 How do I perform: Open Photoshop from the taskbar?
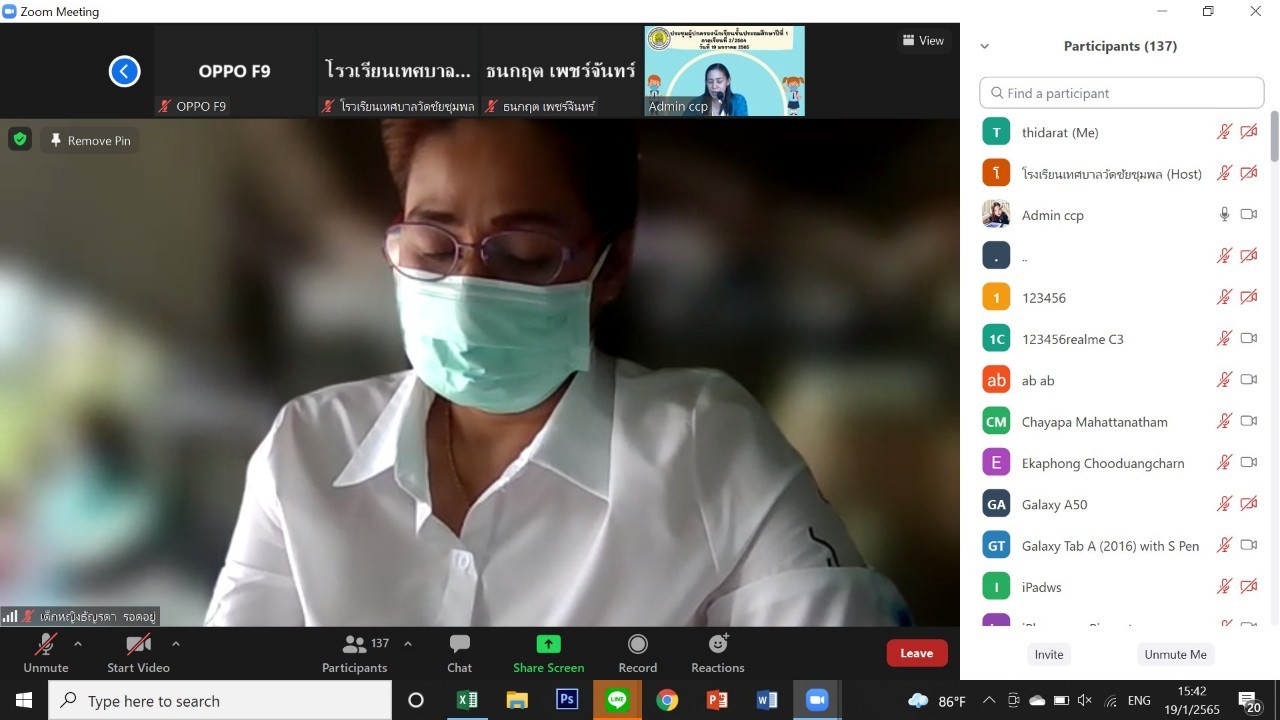(567, 700)
